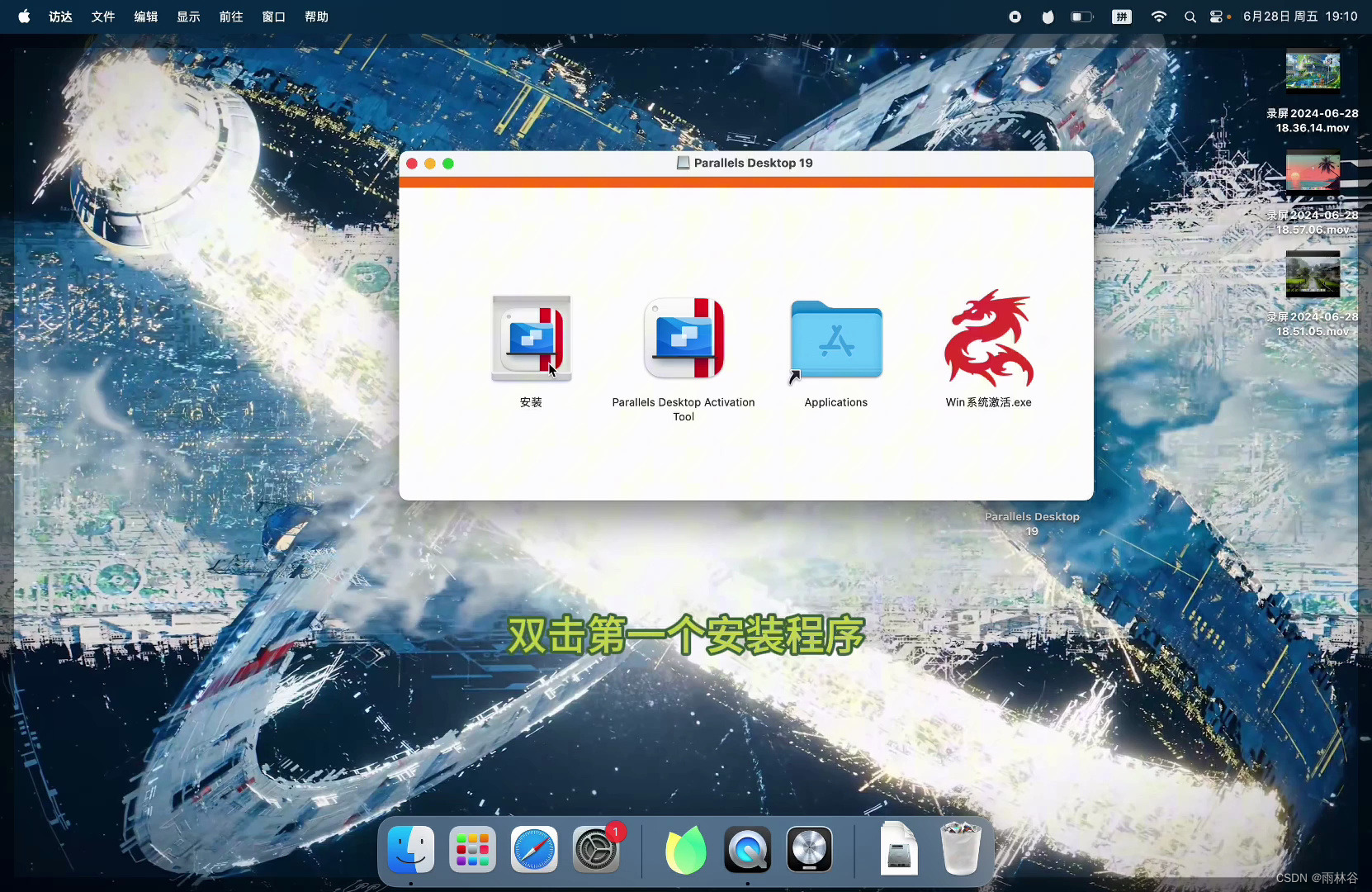Open the Trash from the Dock
The width and height of the screenshot is (1372, 892).
click(961, 848)
